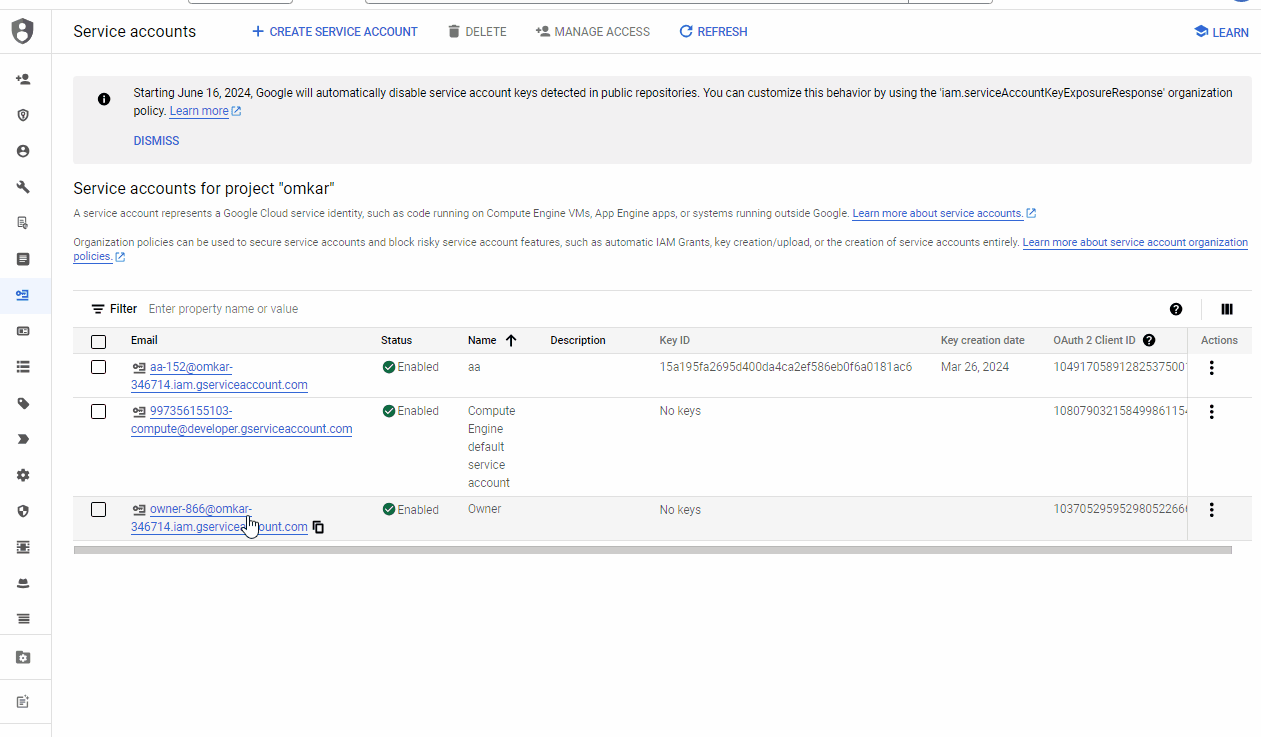1261x737 pixels.
Task: Click the document-with-gear sidebar icon
Action: point(23,223)
